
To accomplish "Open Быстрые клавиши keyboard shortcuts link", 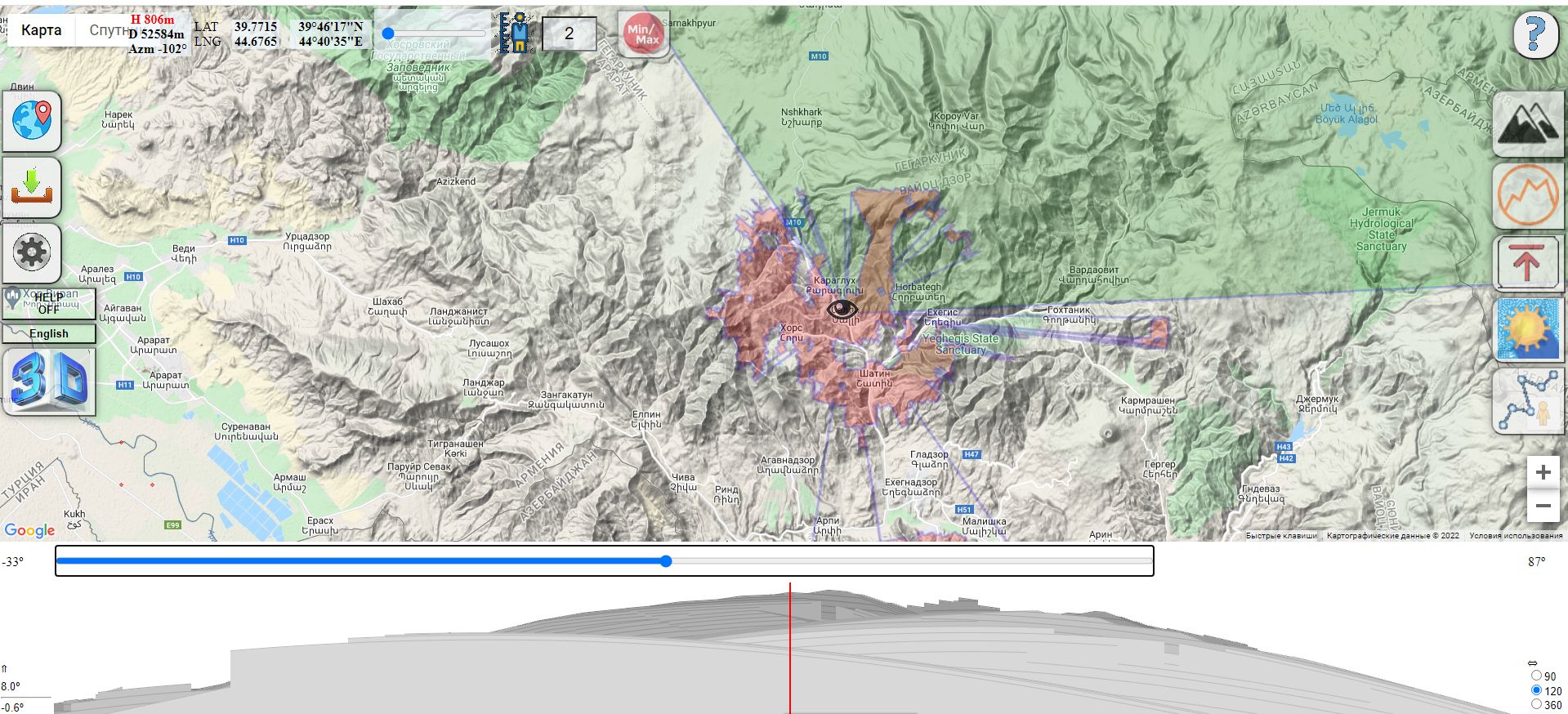I will click(x=1281, y=536).
